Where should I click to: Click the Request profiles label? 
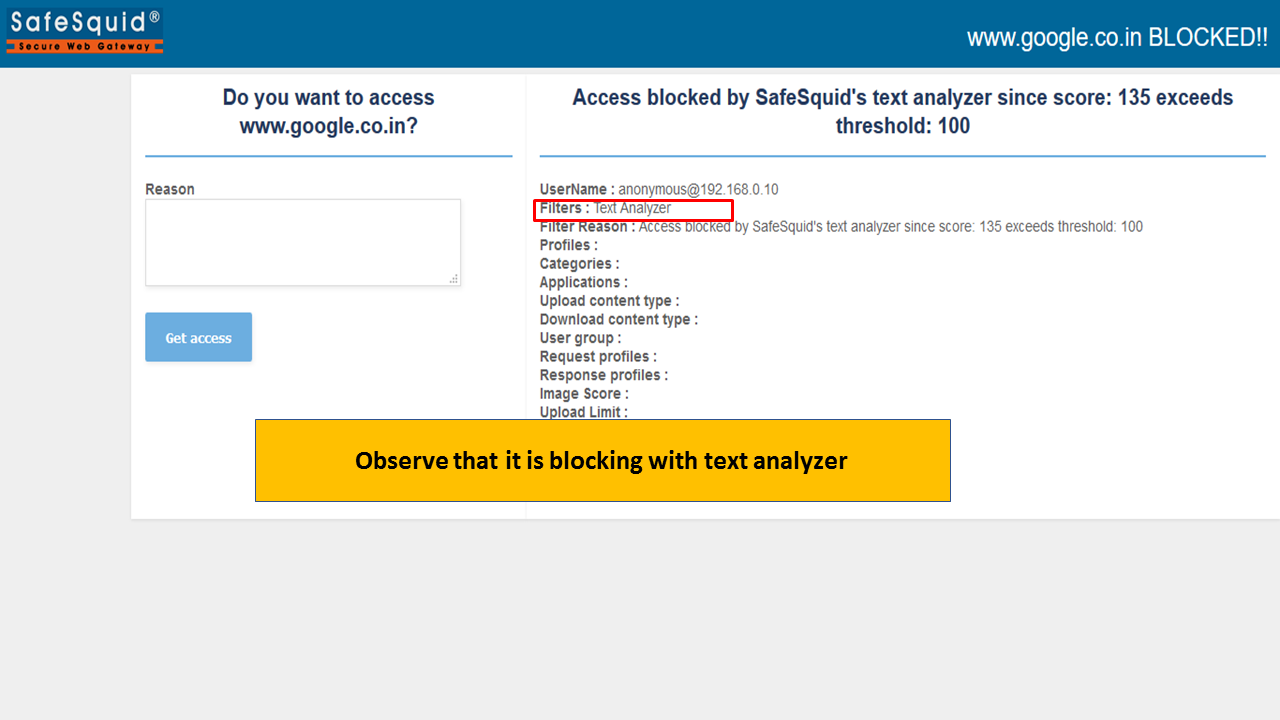pyautogui.click(x=598, y=357)
